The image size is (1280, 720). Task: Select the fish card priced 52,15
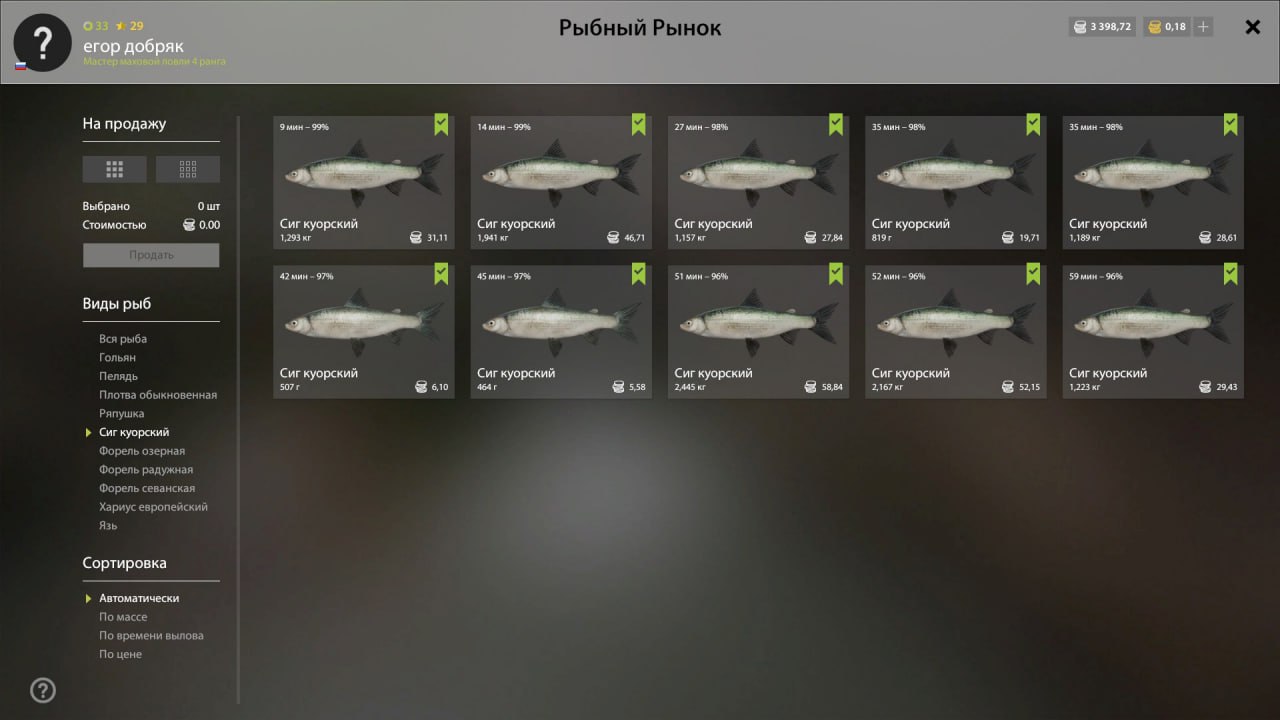[x=956, y=331]
